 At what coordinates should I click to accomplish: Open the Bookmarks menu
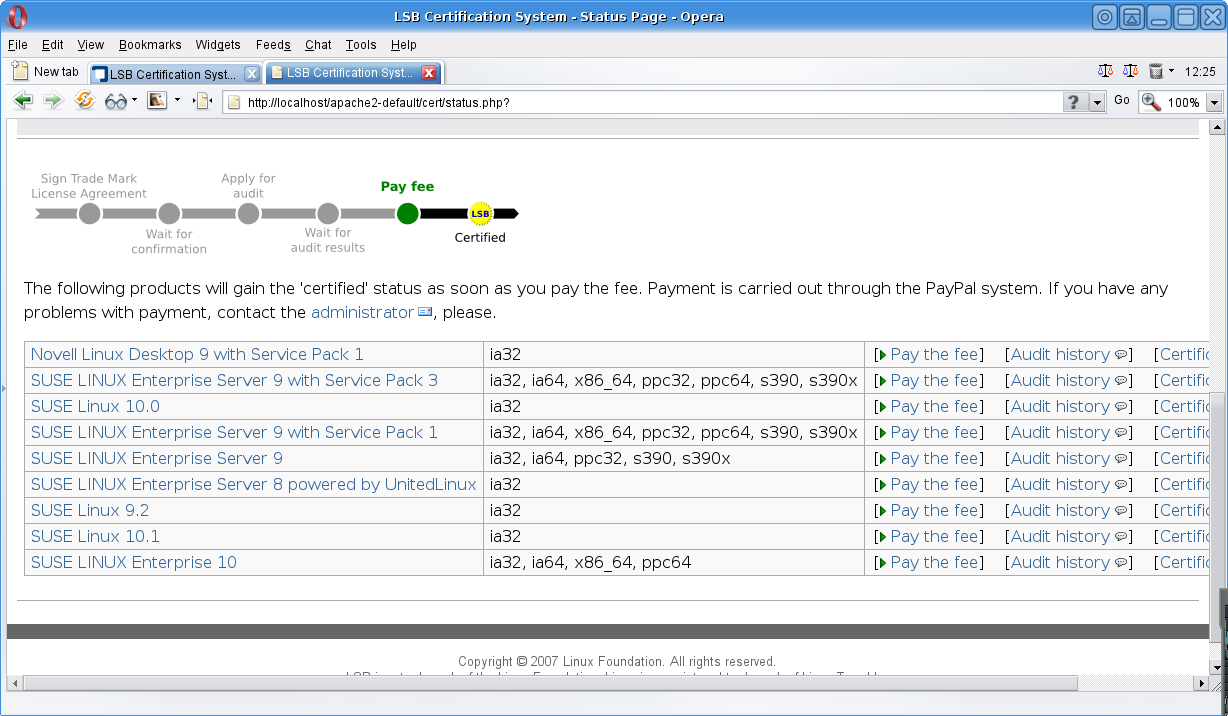[150, 45]
